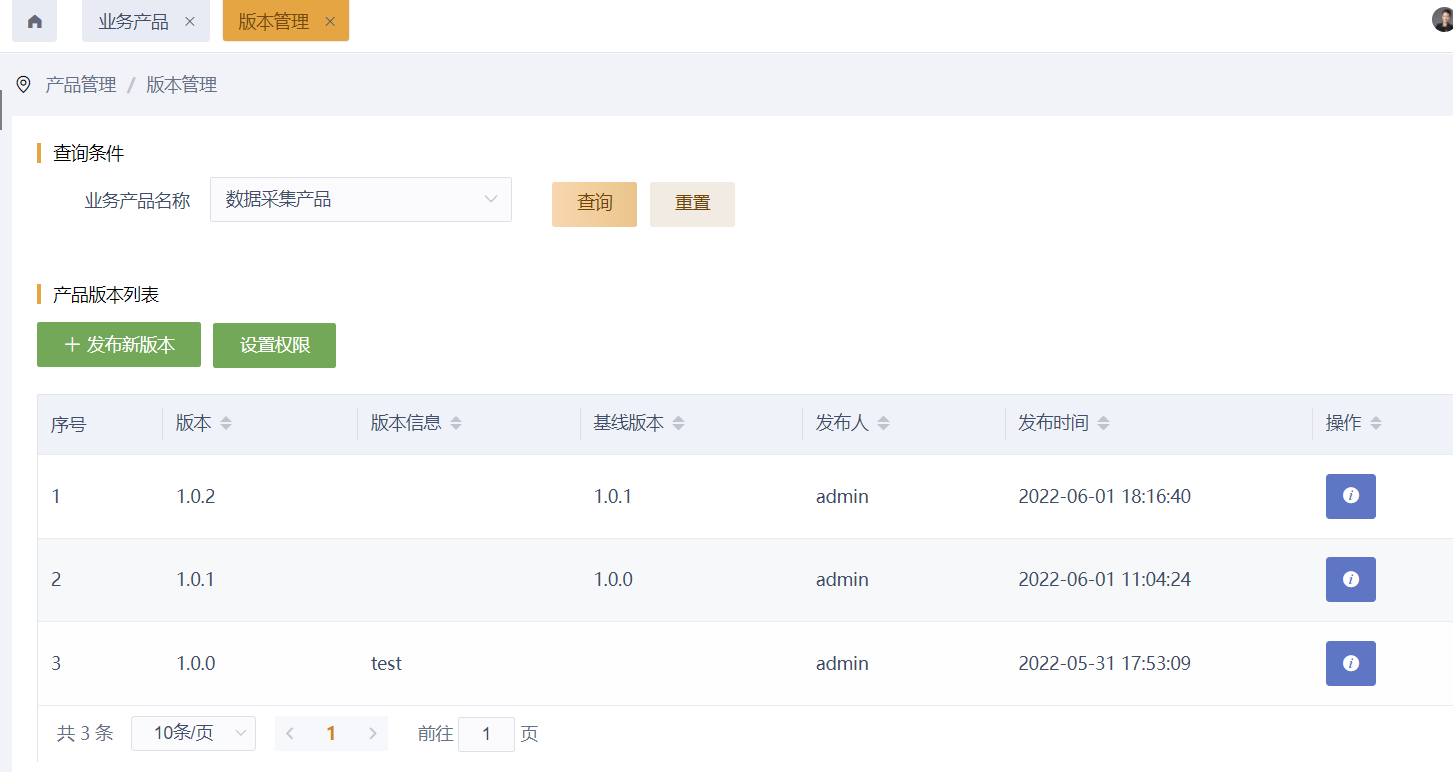The width and height of the screenshot is (1453, 772).
Task: Expand the 业务产品名称 dropdown
Action: pos(361,199)
